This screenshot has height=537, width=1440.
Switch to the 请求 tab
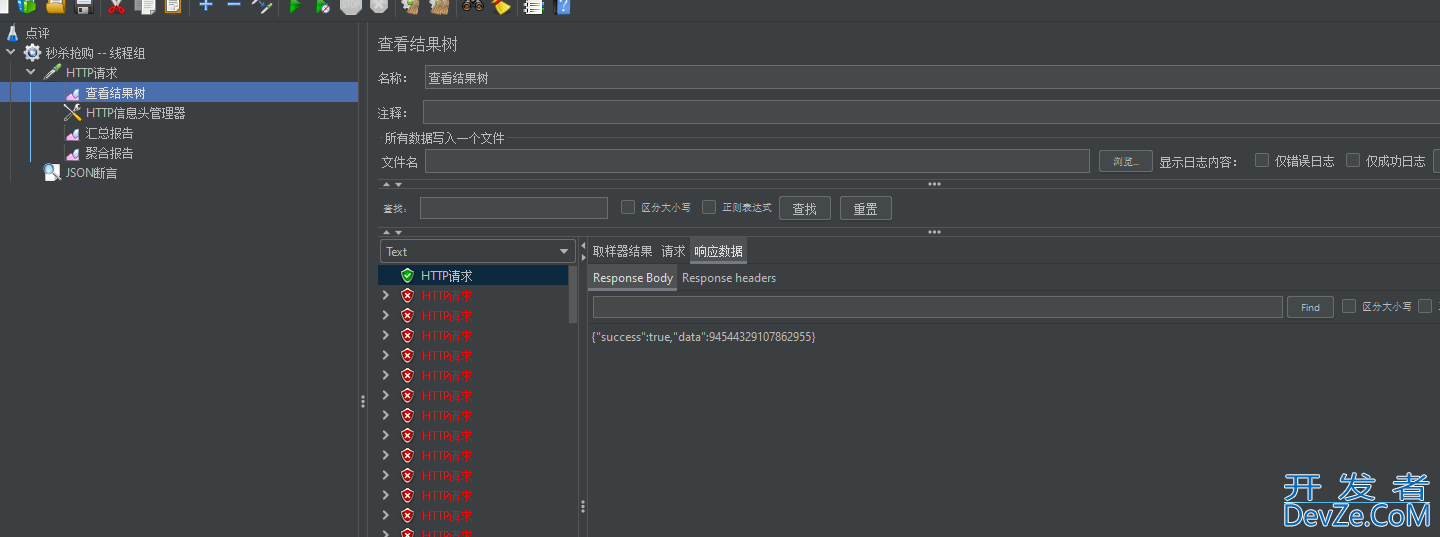pyautogui.click(x=673, y=251)
